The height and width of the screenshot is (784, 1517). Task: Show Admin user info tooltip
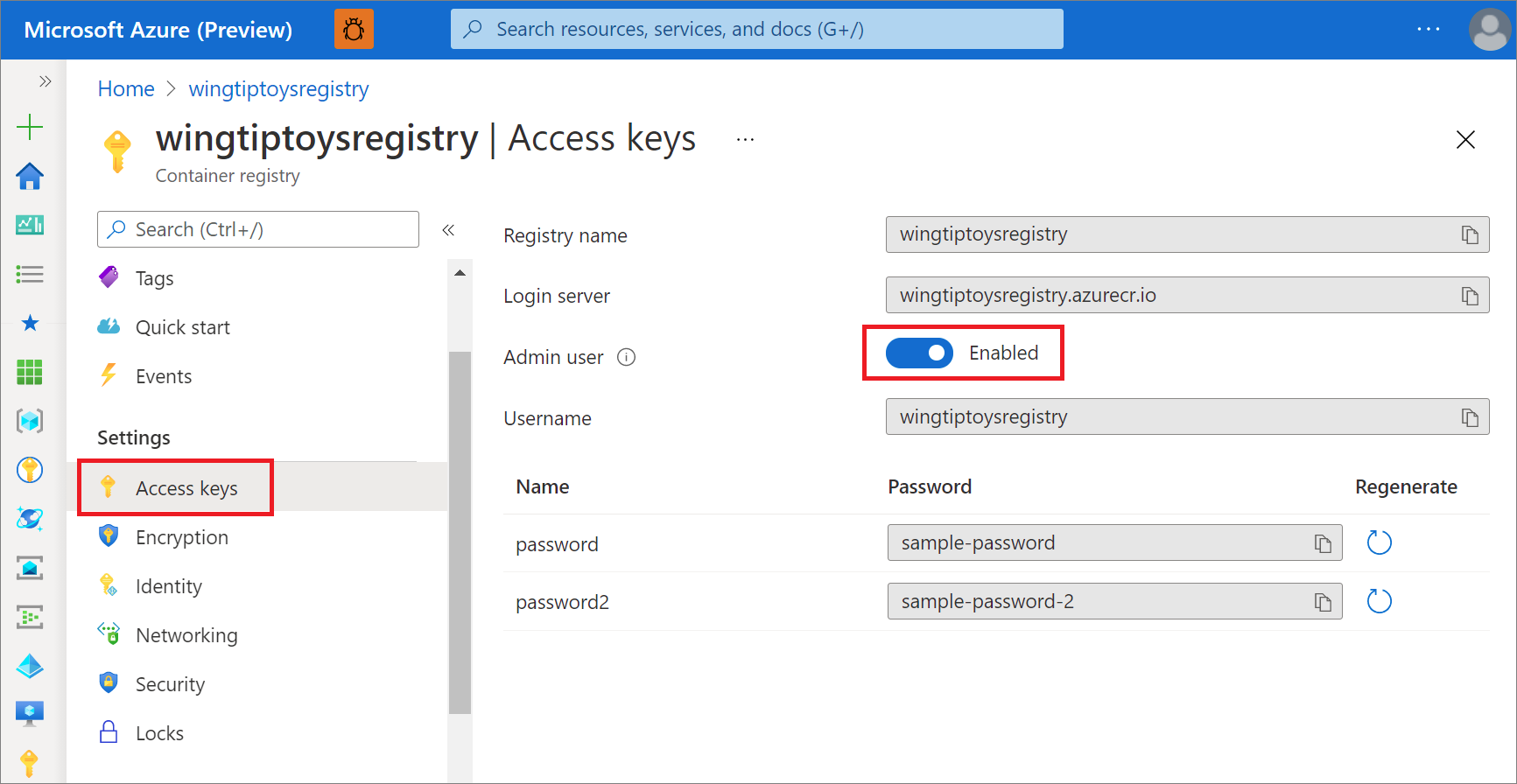click(626, 357)
